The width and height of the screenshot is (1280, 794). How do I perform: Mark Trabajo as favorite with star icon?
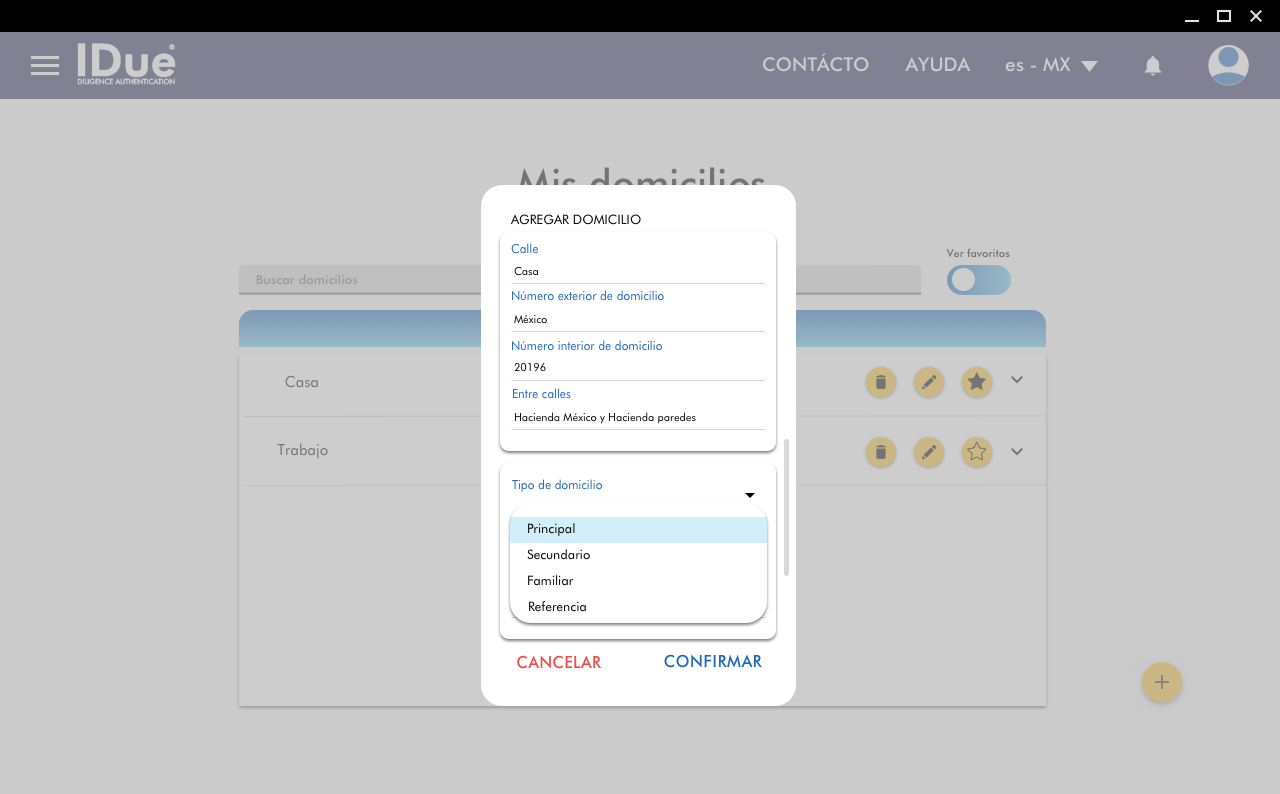click(977, 452)
